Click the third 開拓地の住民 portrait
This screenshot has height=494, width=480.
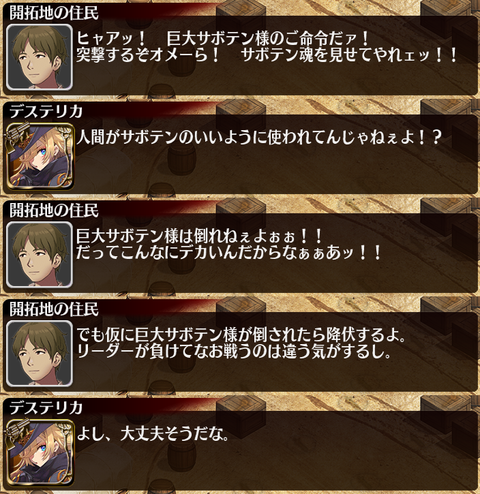point(39,353)
